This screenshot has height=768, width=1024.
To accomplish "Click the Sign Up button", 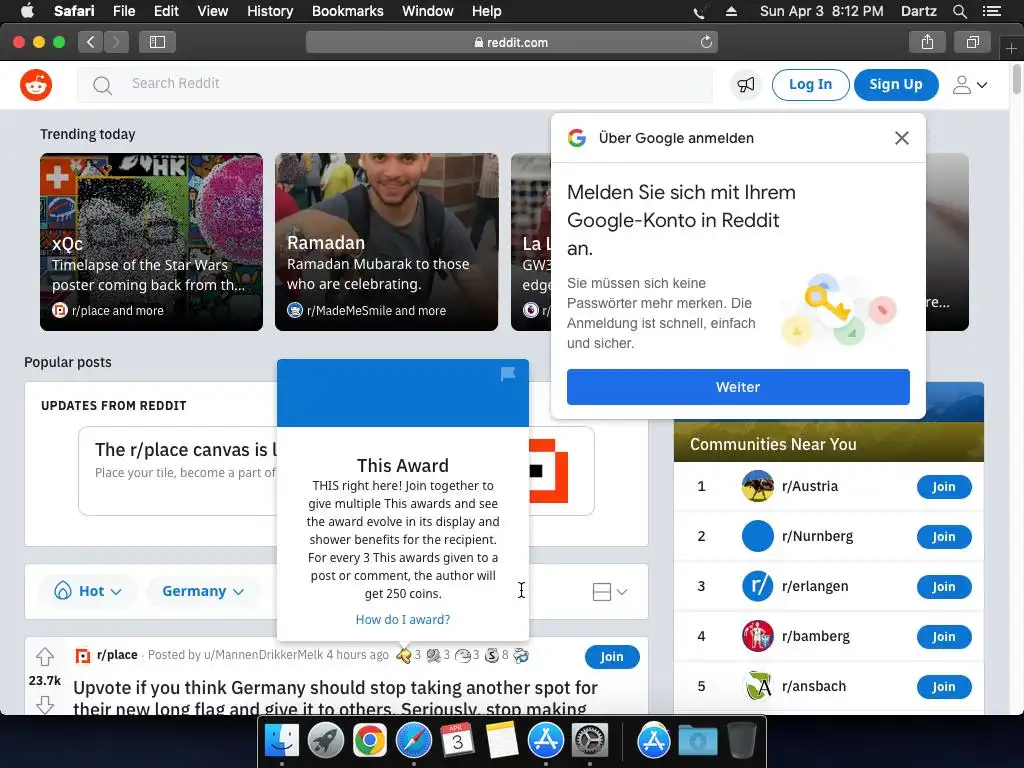I will coord(896,85).
